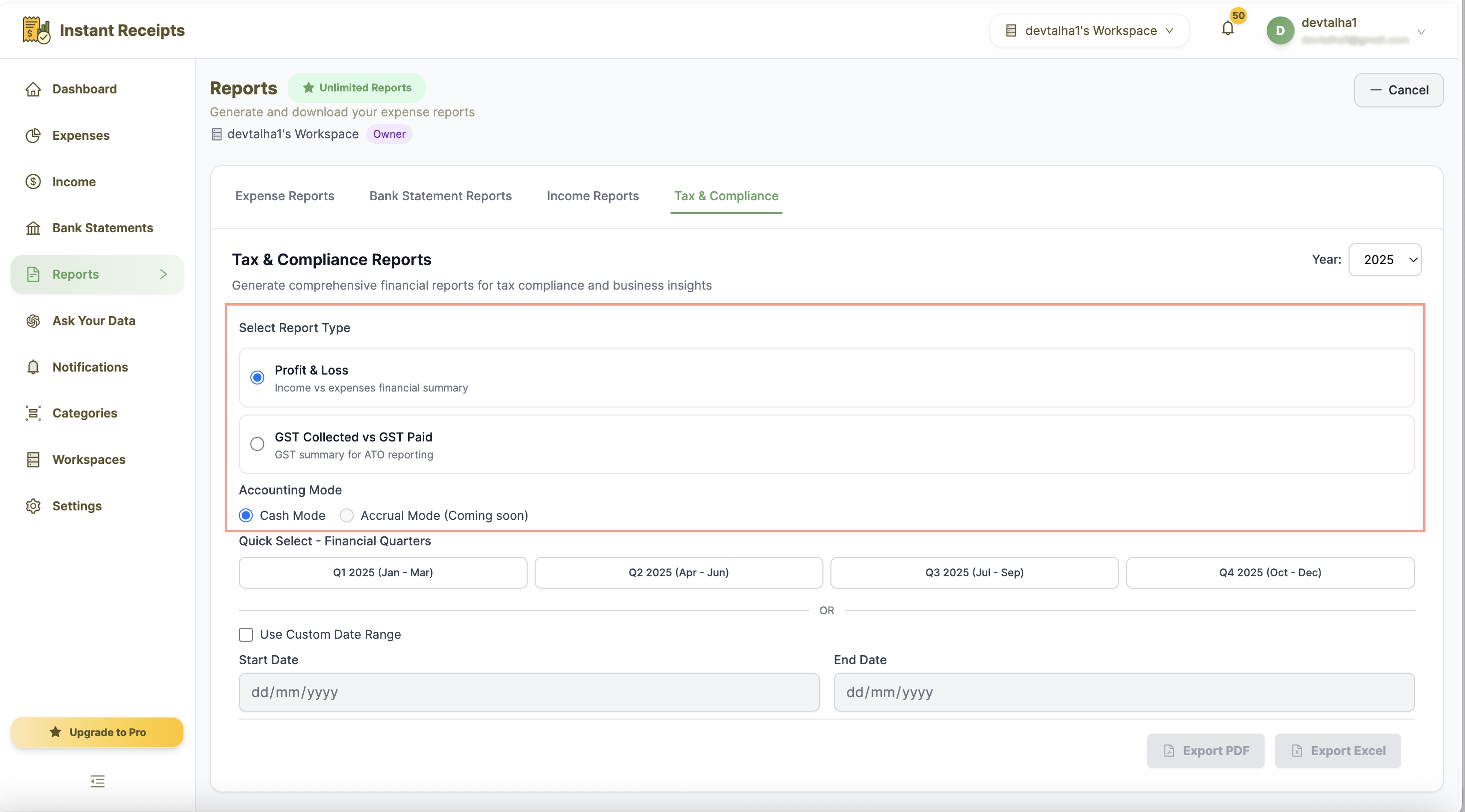Enable Use Custom Date Range checkbox
Viewport: 1465px width, 812px height.
tap(246, 634)
